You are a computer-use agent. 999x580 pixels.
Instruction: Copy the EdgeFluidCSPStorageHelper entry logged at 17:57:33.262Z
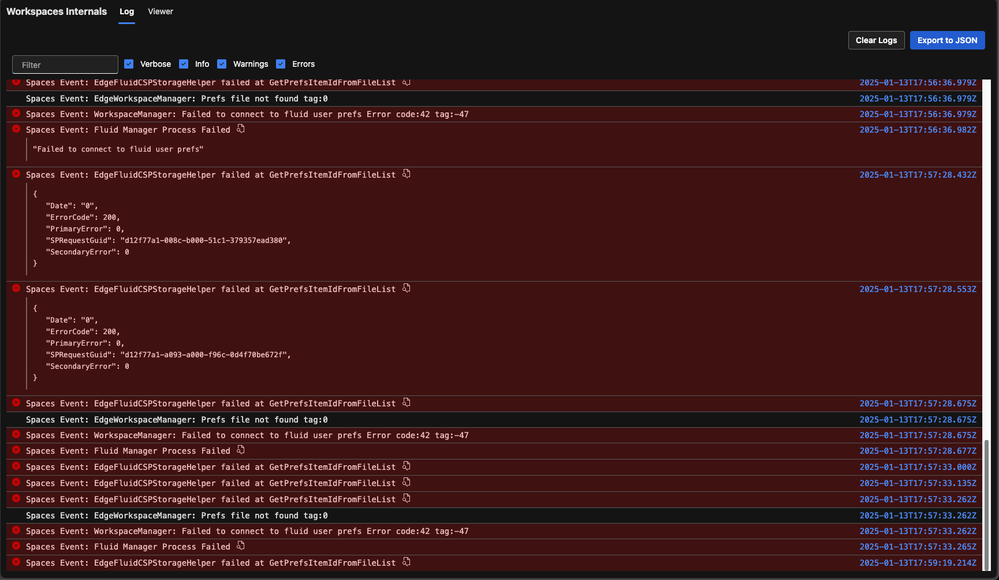coord(406,498)
